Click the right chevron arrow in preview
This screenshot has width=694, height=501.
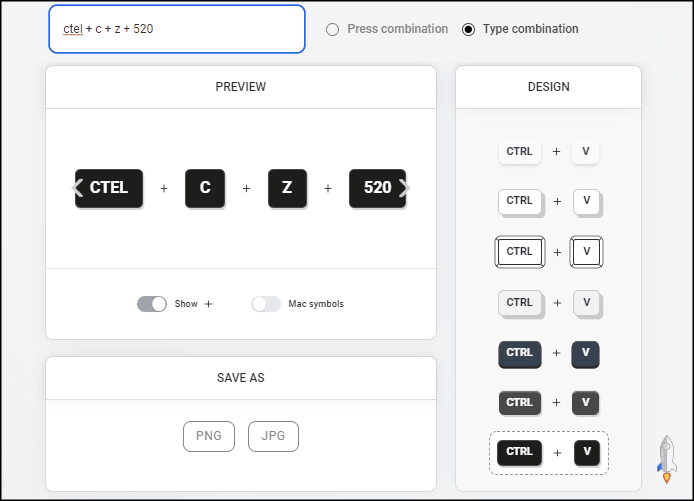click(404, 188)
